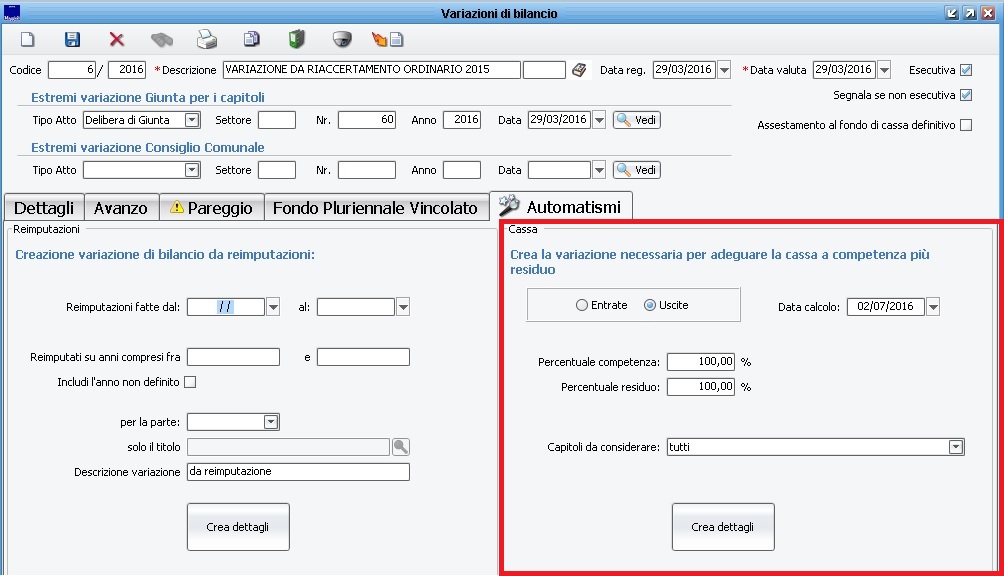The image size is (1004, 576).
Task: Click Vedi button for Giunta variation
Action: [x=636, y=120]
